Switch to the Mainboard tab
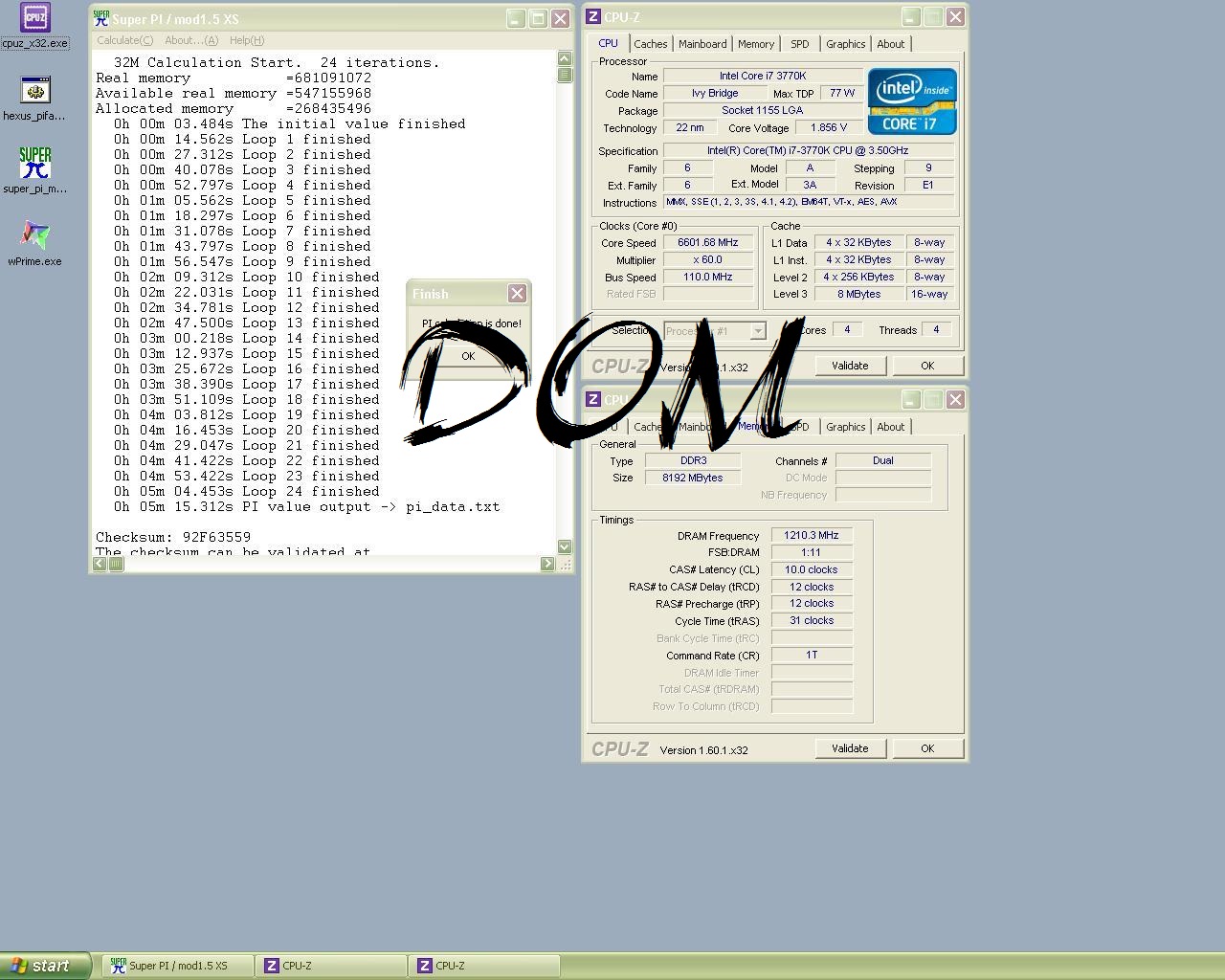This screenshot has width=1225, height=980. point(702,44)
